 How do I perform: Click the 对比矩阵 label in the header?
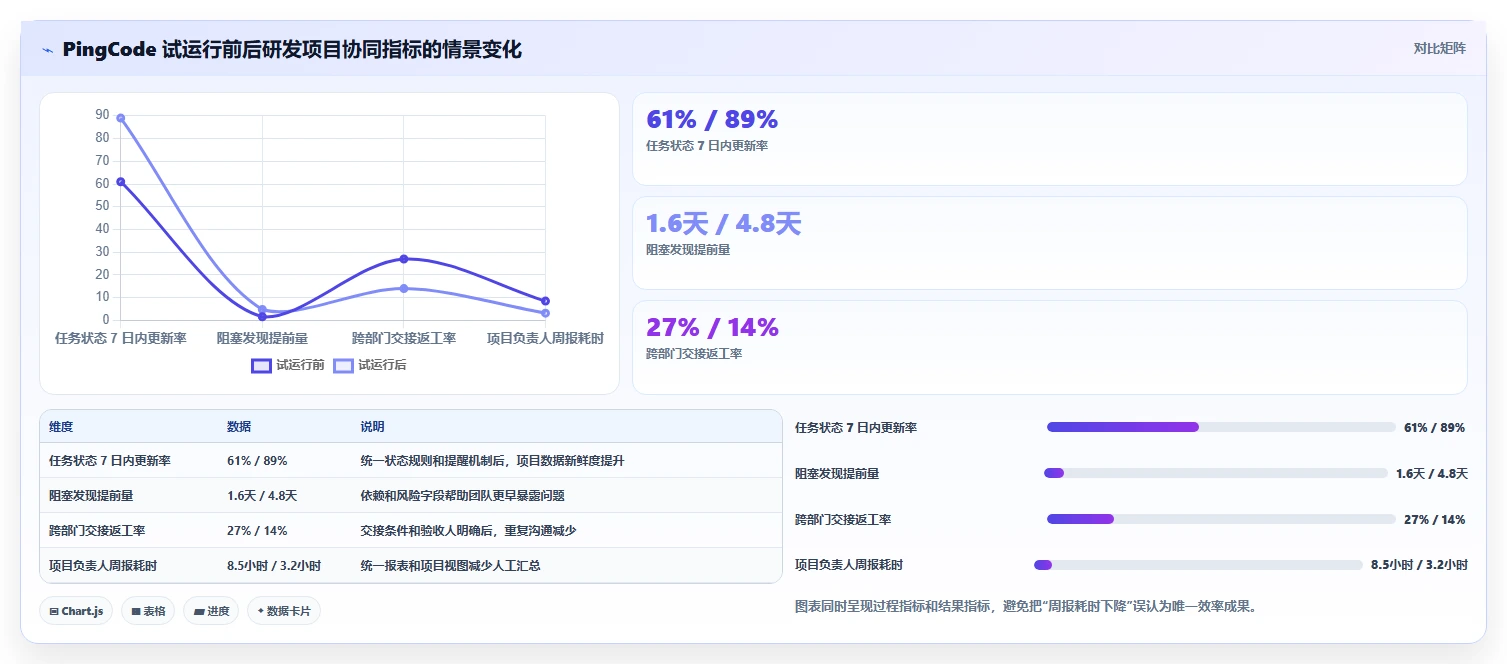coord(1439,48)
